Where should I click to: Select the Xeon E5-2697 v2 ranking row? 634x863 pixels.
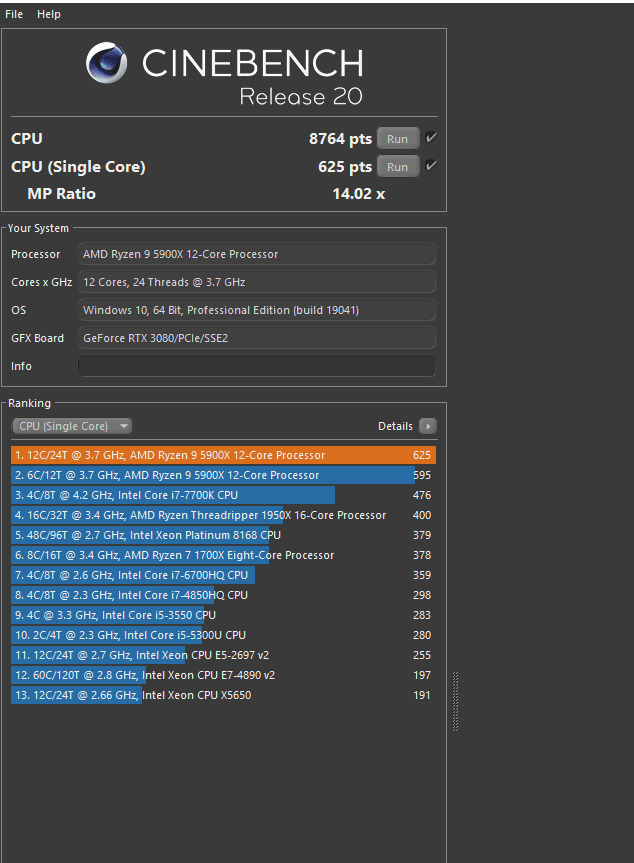[x=223, y=655]
